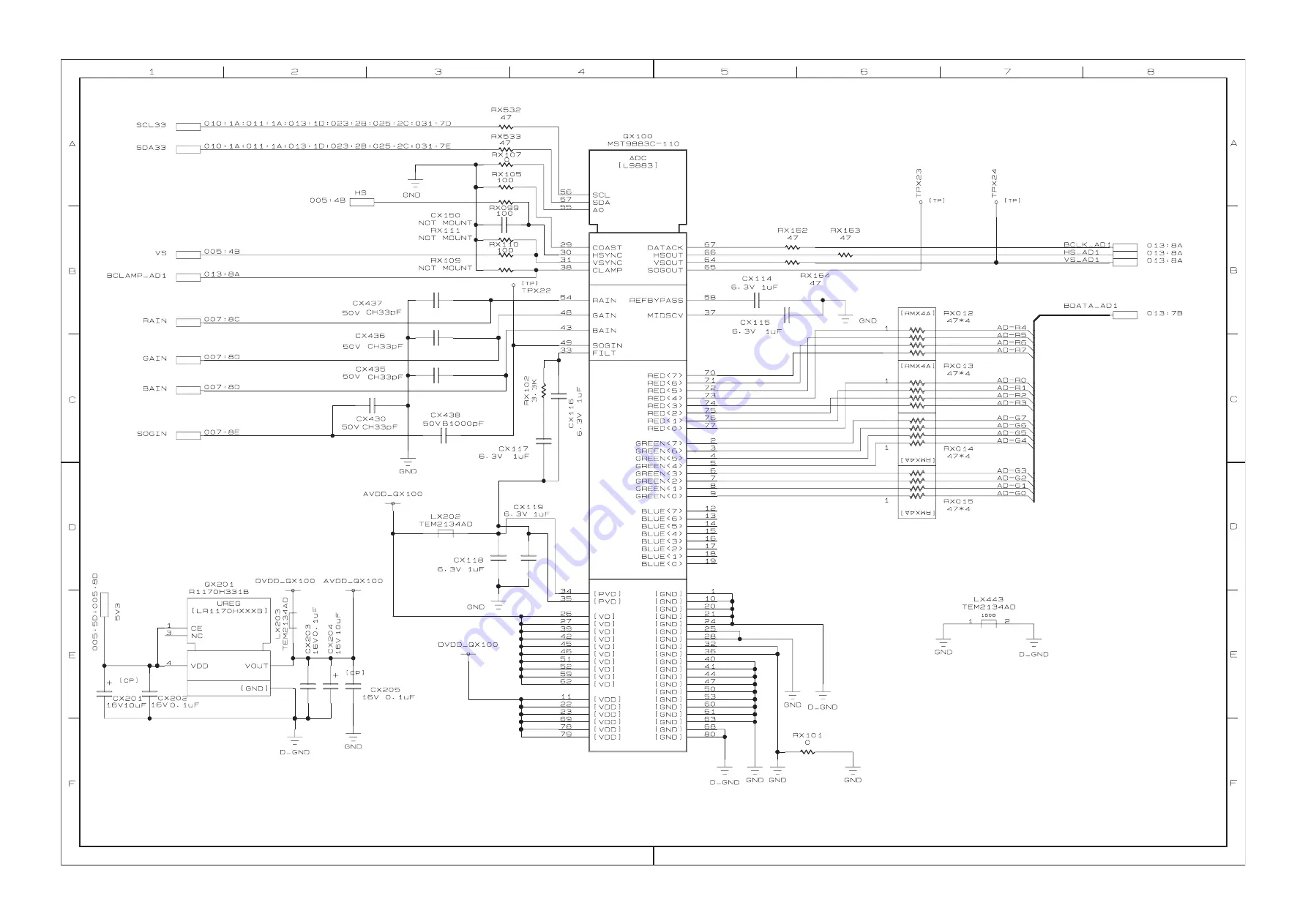Select capacitor designator CX438
Screen dimensions: 1308x924
(445, 415)
